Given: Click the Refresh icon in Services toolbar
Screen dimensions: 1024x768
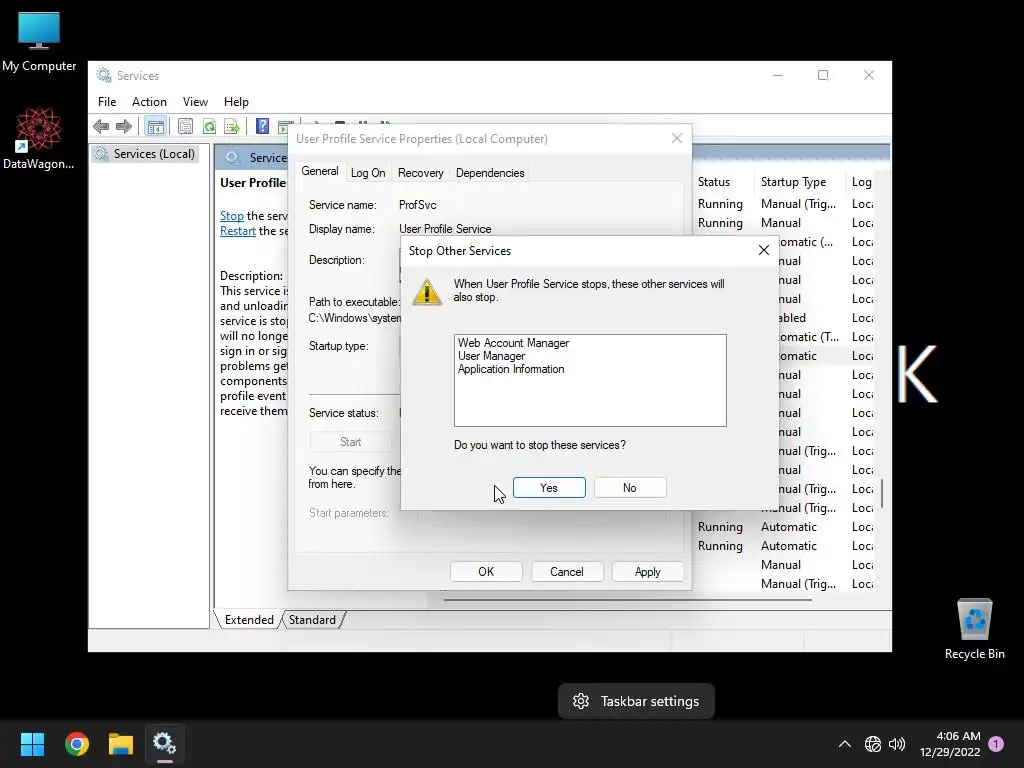Looking at the screenshot, I should tap(210, 126).
